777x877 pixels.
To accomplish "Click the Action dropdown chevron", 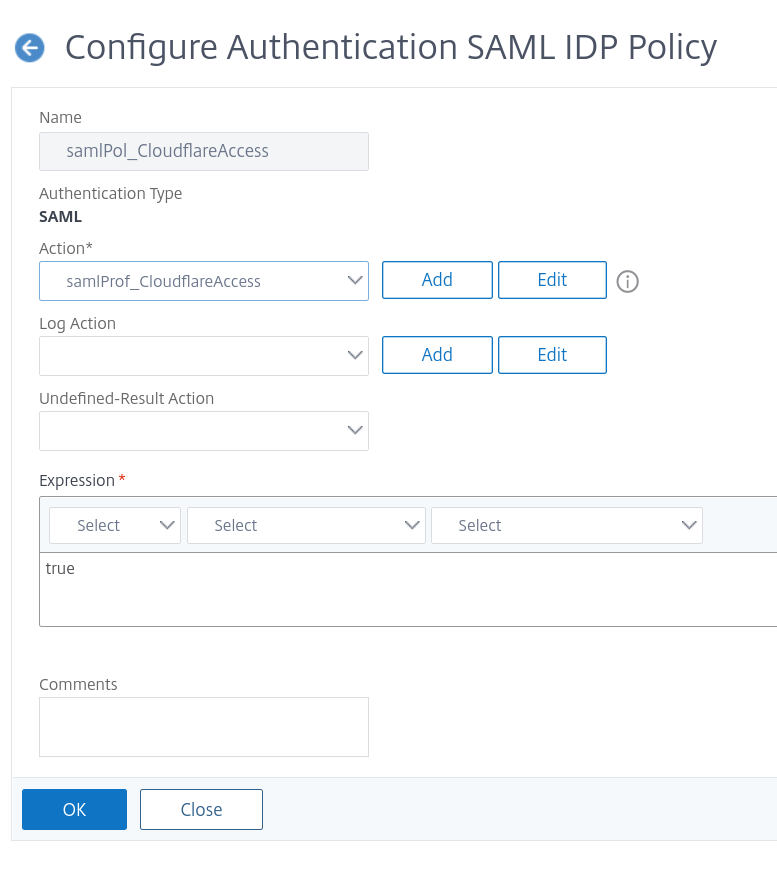I will [355, 281].
